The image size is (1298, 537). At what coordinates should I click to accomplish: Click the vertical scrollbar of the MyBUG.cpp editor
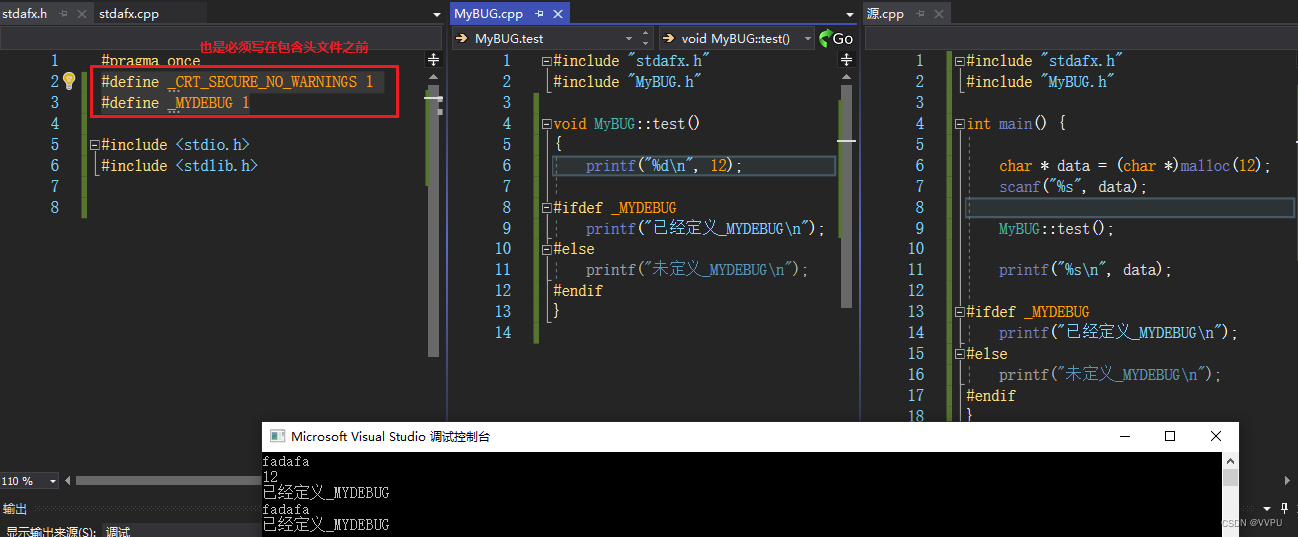click(x=847, y=195)
